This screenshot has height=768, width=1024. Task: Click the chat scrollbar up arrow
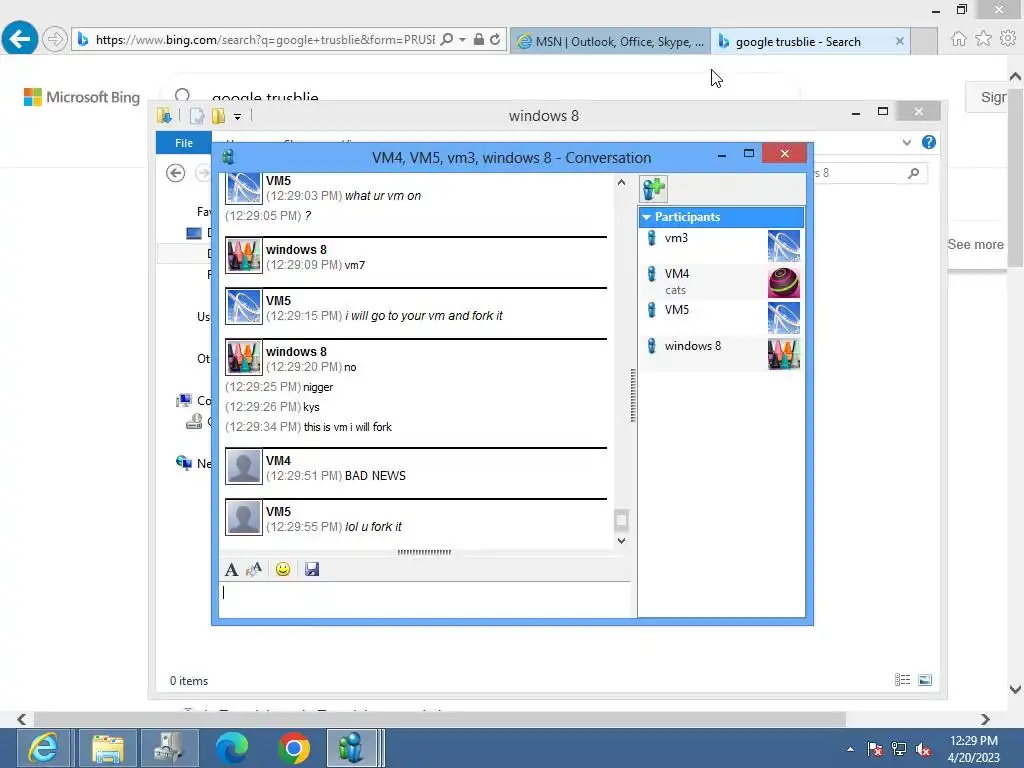pos(621,183)
